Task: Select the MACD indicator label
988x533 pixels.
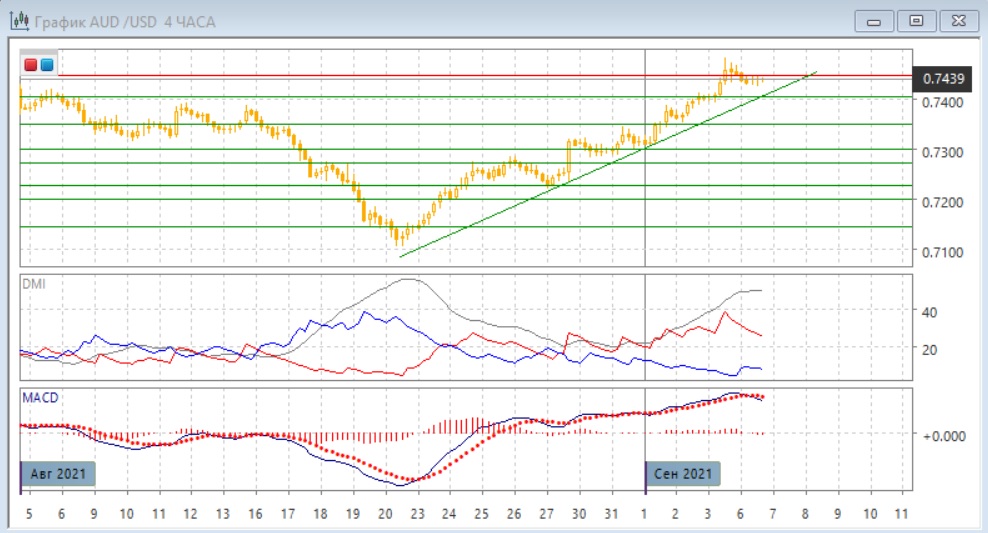Action: coord(40,398)
